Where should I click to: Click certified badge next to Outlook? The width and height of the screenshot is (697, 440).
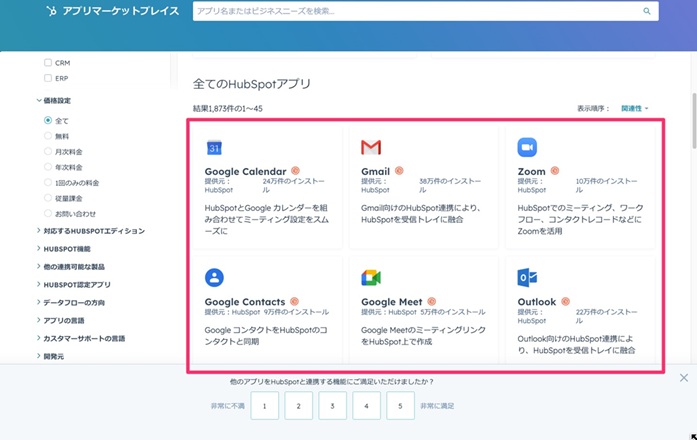565,301
